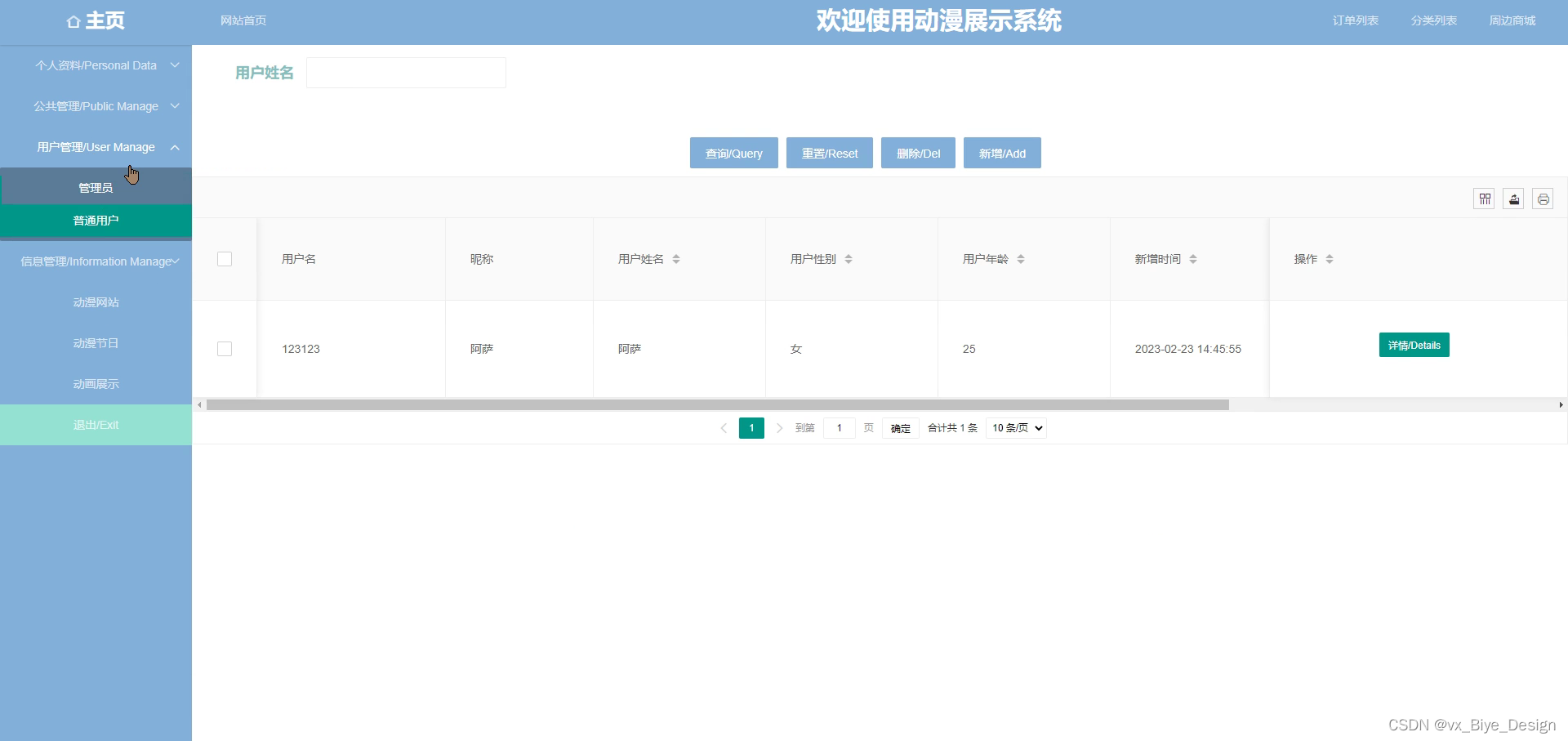
Task: Click the 删除/Del button
Action: point(918,153)
